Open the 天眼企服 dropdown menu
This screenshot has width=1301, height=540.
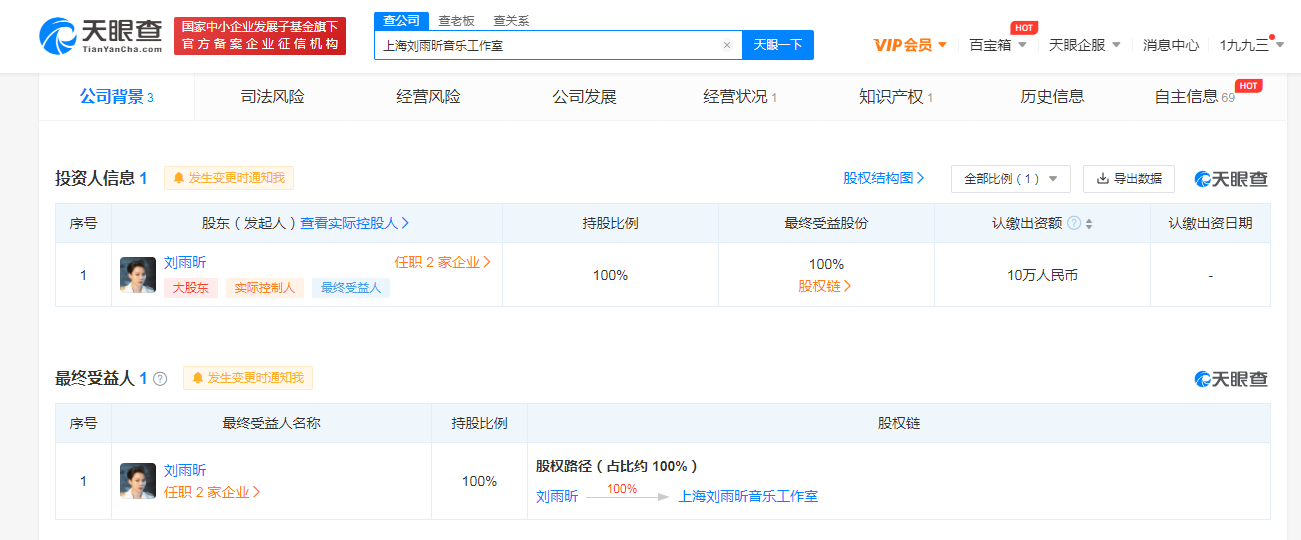[x=1085, y=45]
